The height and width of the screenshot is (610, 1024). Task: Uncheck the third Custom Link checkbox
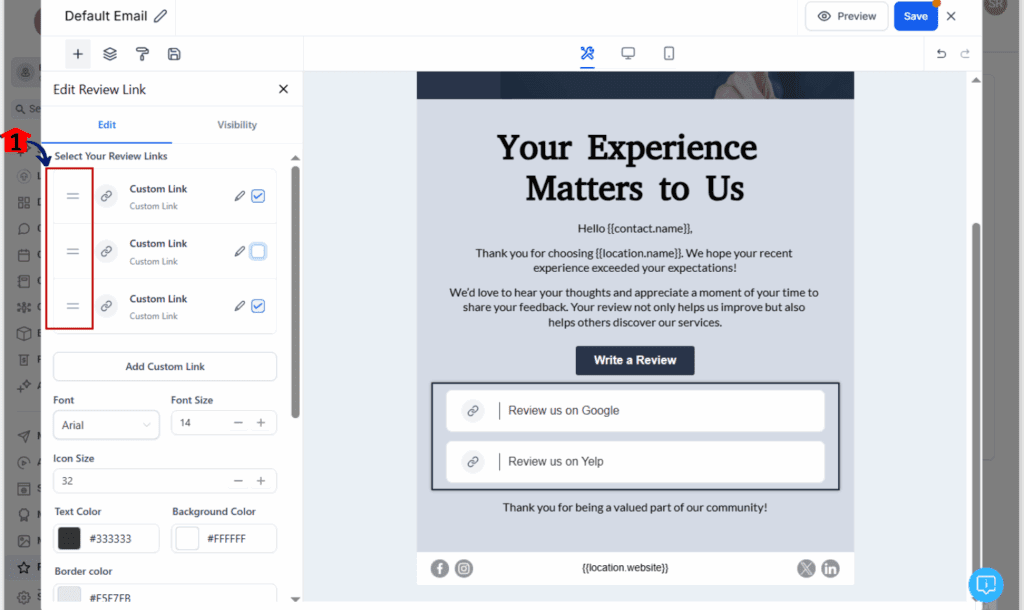pos(258,306)
